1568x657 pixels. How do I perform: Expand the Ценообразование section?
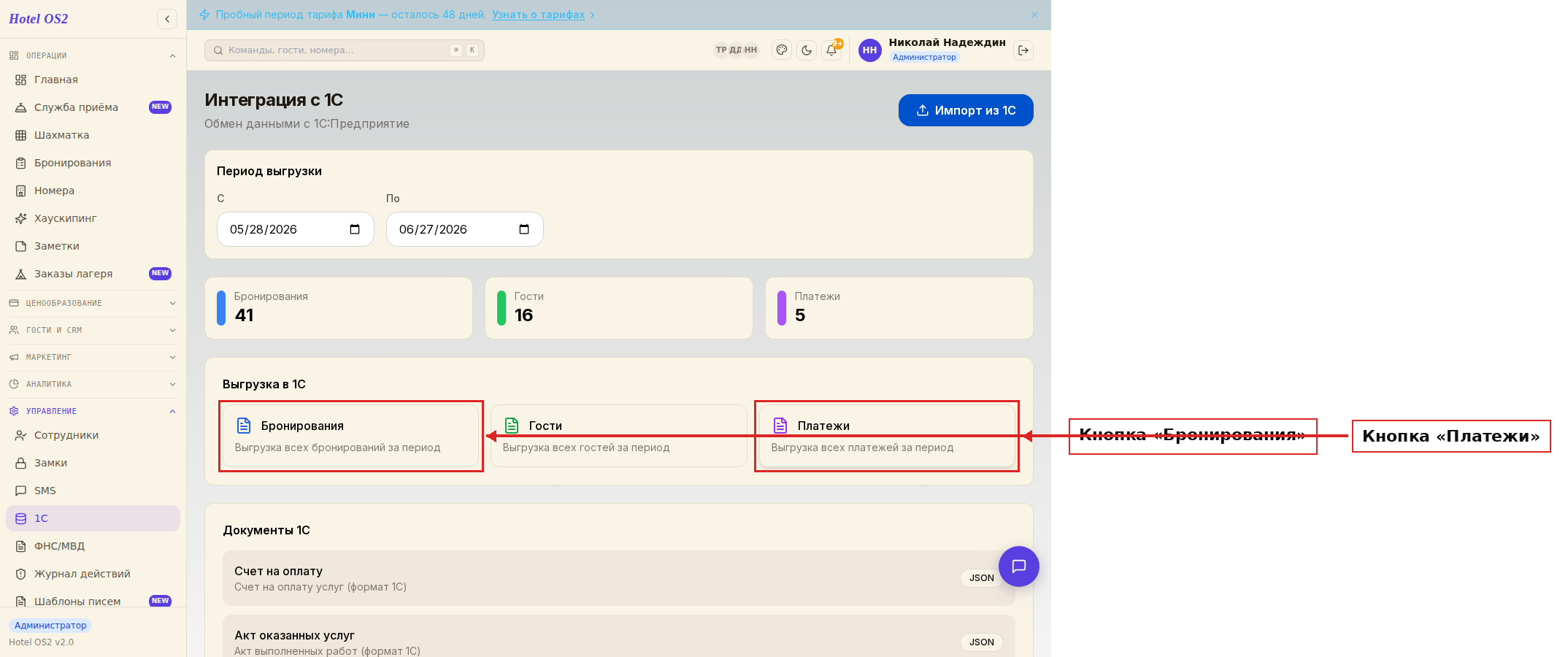pyautogui.click(x=93, y=303)
